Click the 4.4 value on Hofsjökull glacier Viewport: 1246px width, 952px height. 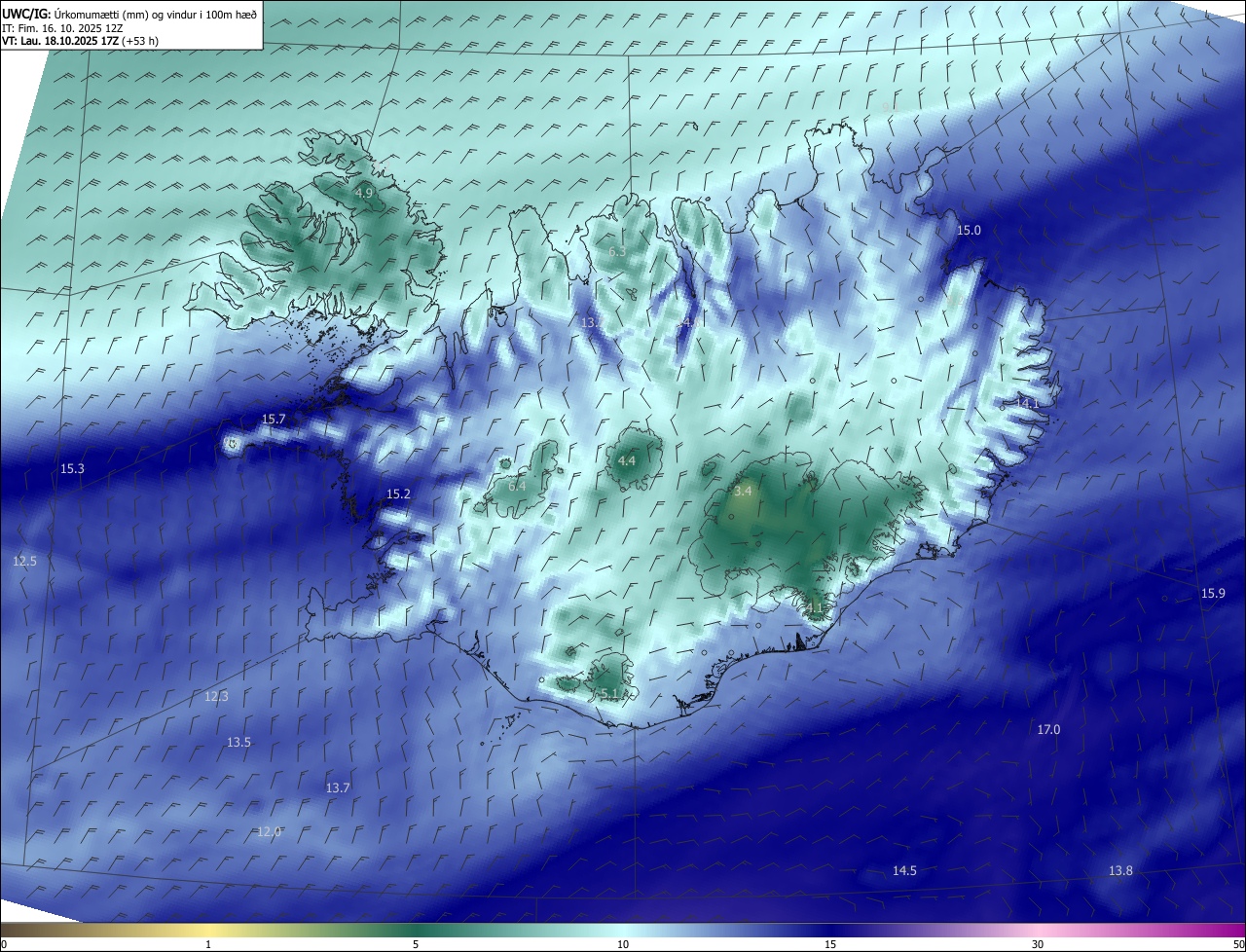[627, 461]
